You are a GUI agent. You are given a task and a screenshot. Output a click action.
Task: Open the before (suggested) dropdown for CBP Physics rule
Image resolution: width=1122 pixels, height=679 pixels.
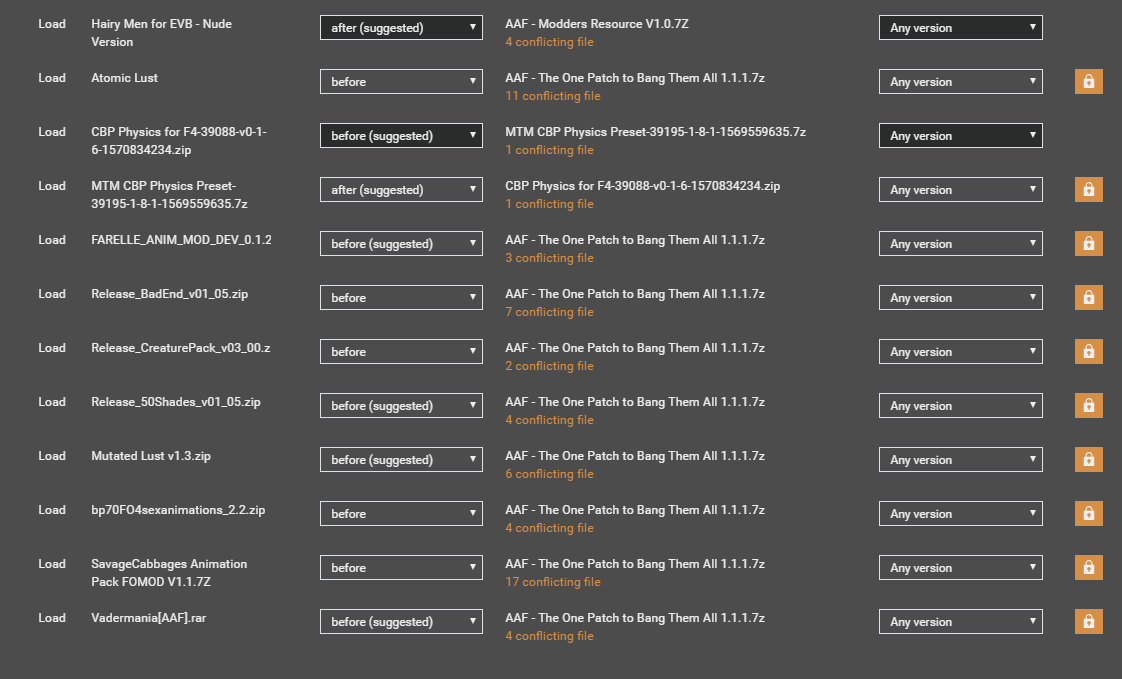(x=400, y=135)
